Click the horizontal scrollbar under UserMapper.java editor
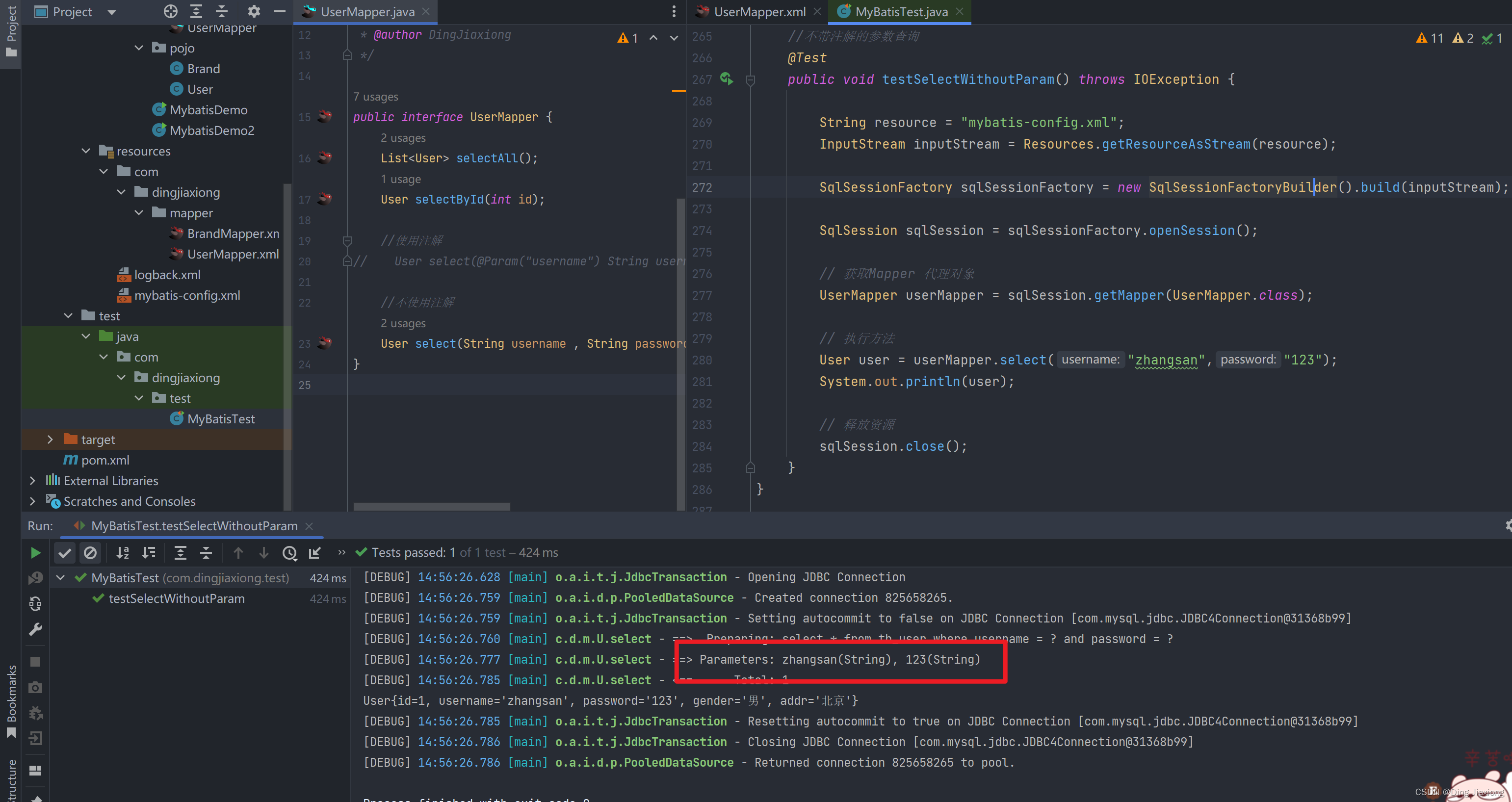The width and height of the screenshot is (1512, 802). [432, 506]
